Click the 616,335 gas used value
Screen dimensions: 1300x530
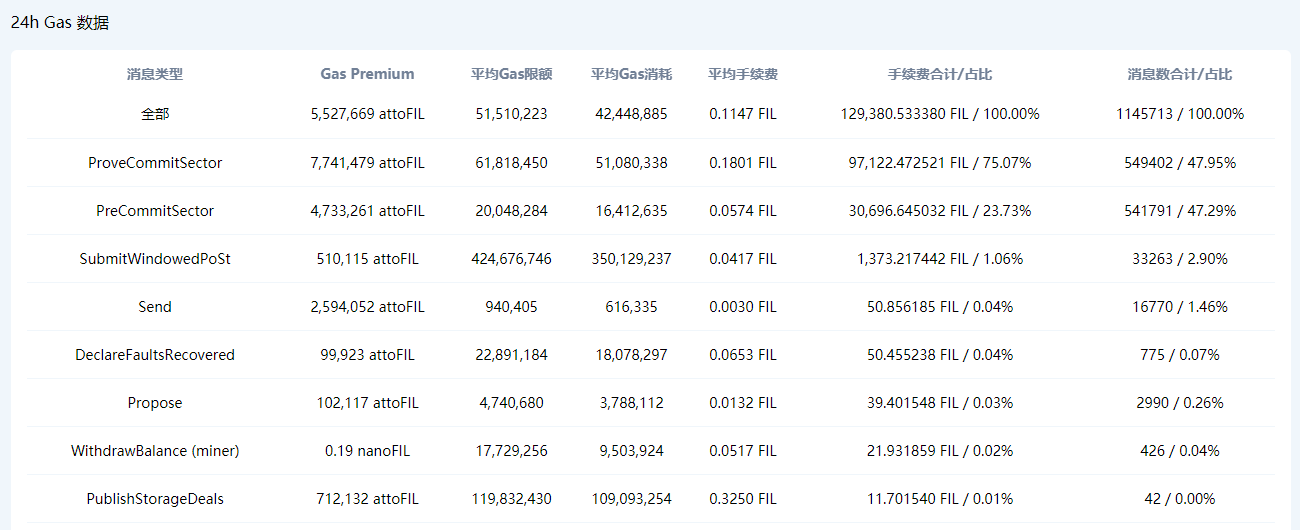pos(631,306)
